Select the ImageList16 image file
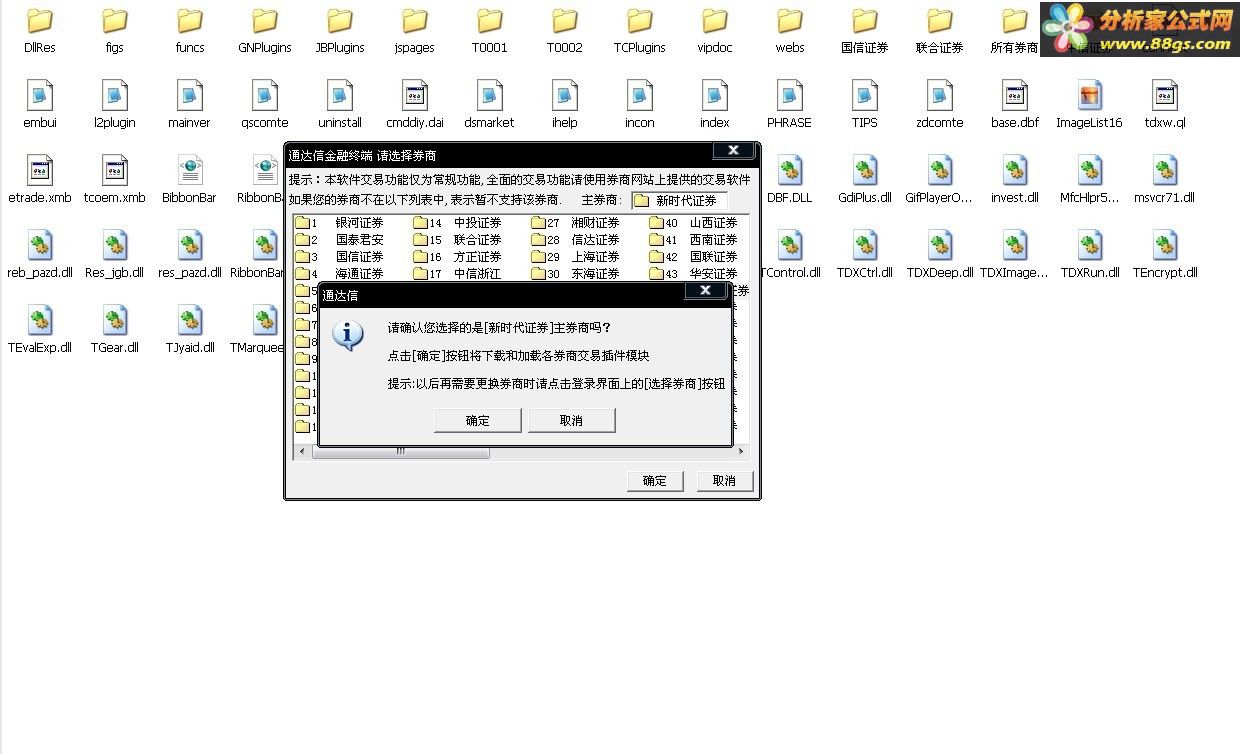Screen dimensions: 1242x754 [x=1090, y=104]
